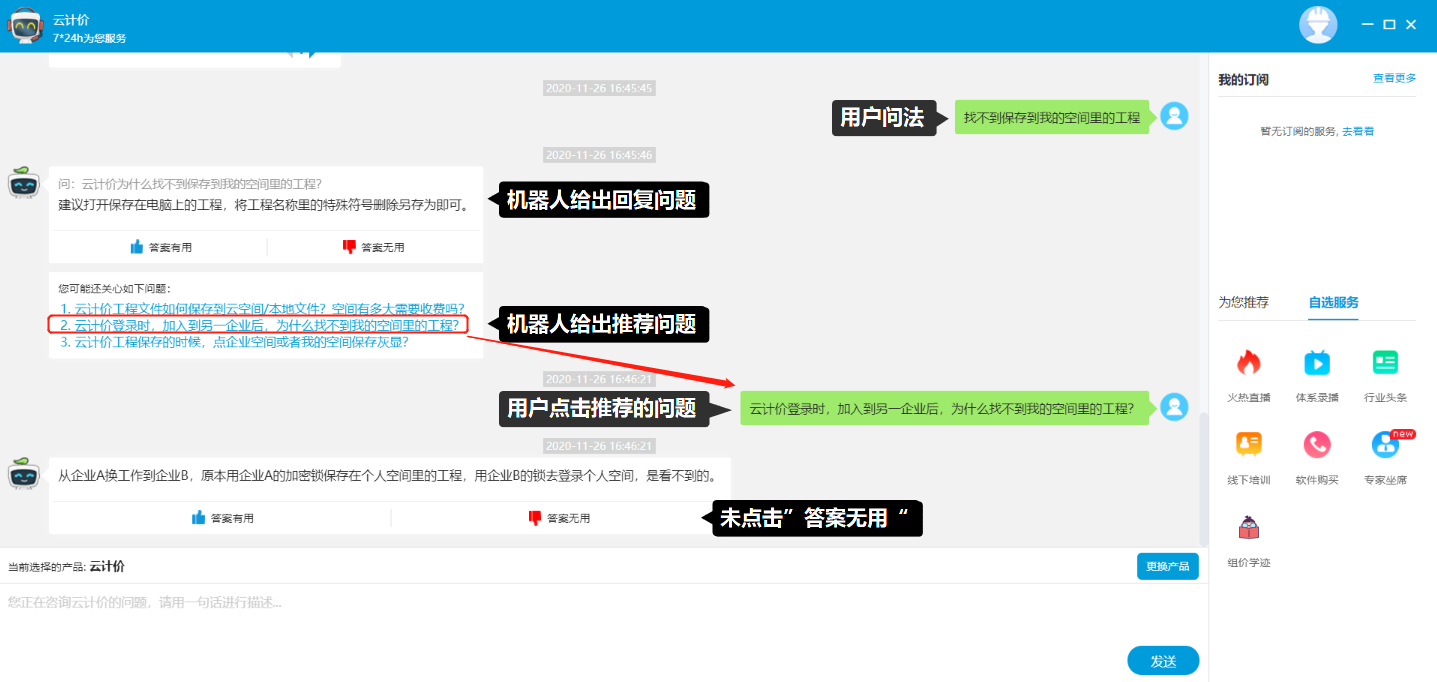The width and height of the screenshot is (1437, 682).
Task: Mark the second answer as 答案无用
Action: [x=559, y=518]
